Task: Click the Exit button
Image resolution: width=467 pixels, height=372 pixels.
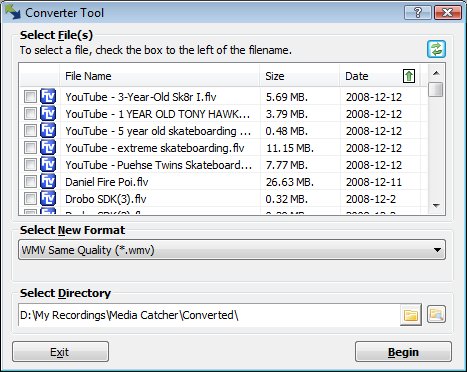Action: [60, 352]
